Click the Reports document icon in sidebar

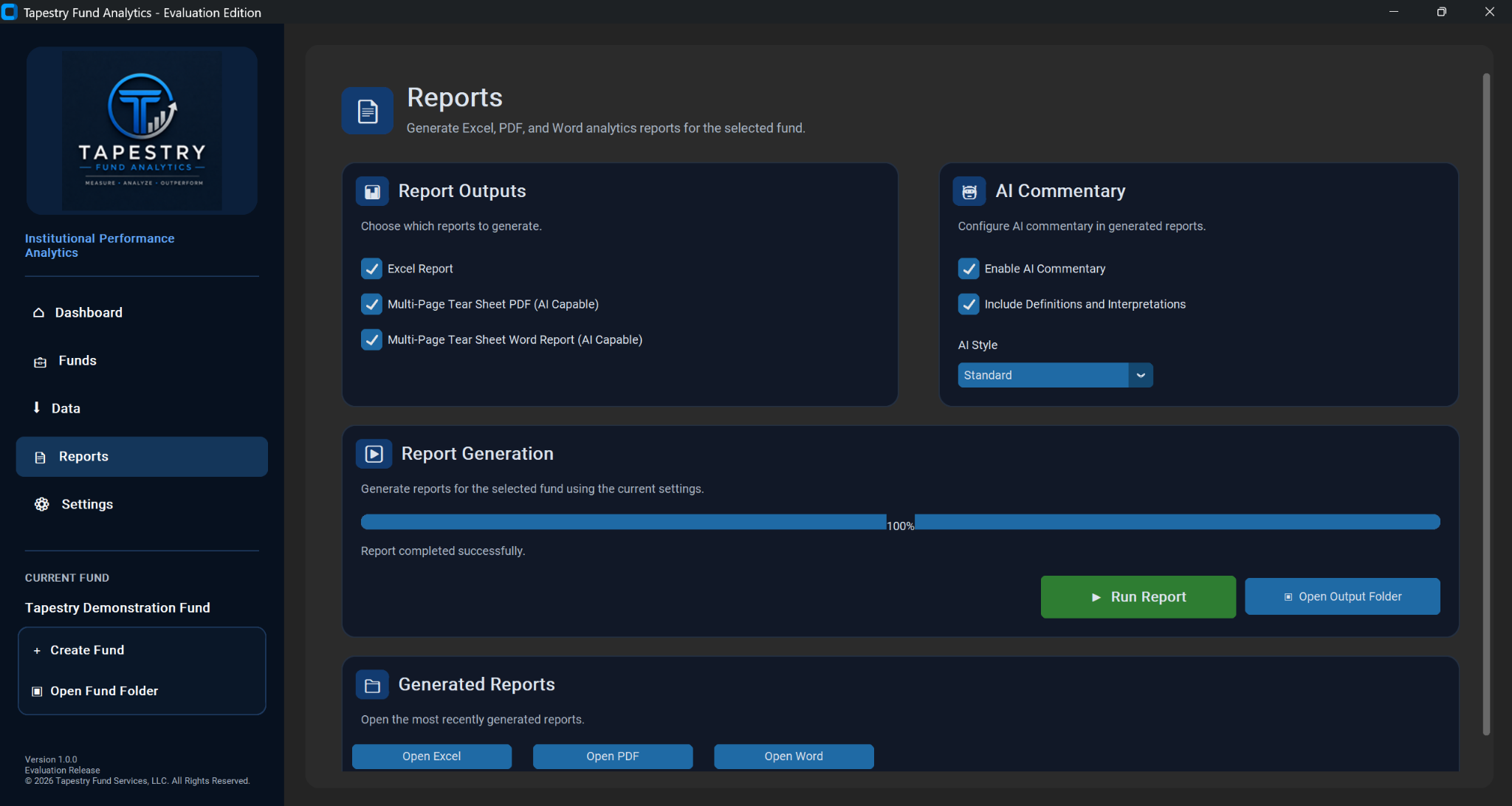pyautogui.click(x=41, y=458)
